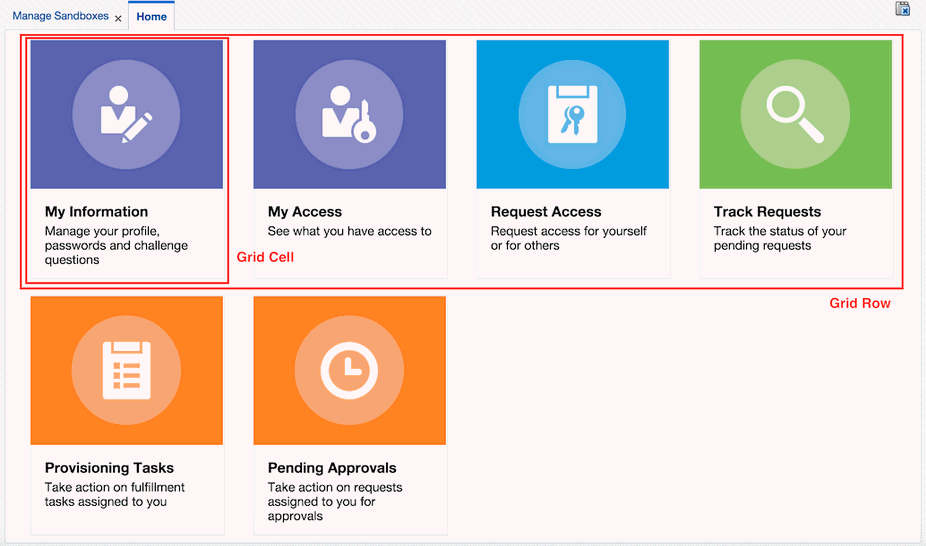Click the My Access title

coord(305,211)
